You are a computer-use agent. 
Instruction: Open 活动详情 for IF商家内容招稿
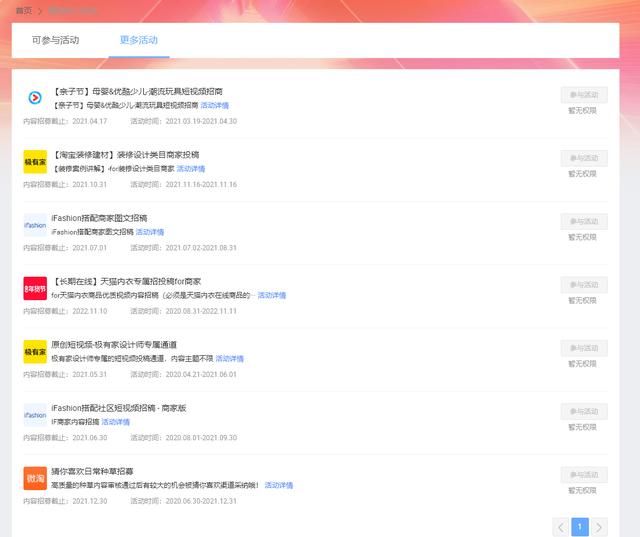[x=116, y=422]
